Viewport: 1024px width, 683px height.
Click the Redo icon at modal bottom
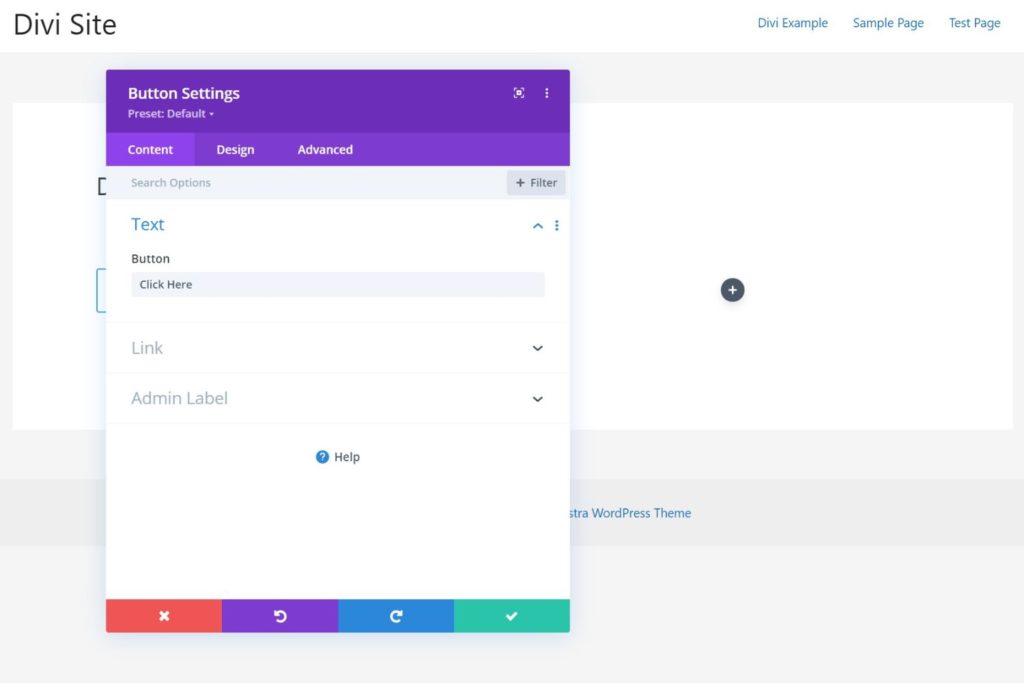396,615
